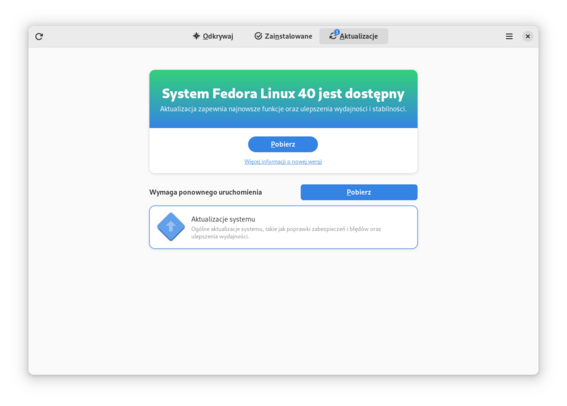This screenshot has width=567, height=406.
Task: Close the Software window
Action: [528, 36]
